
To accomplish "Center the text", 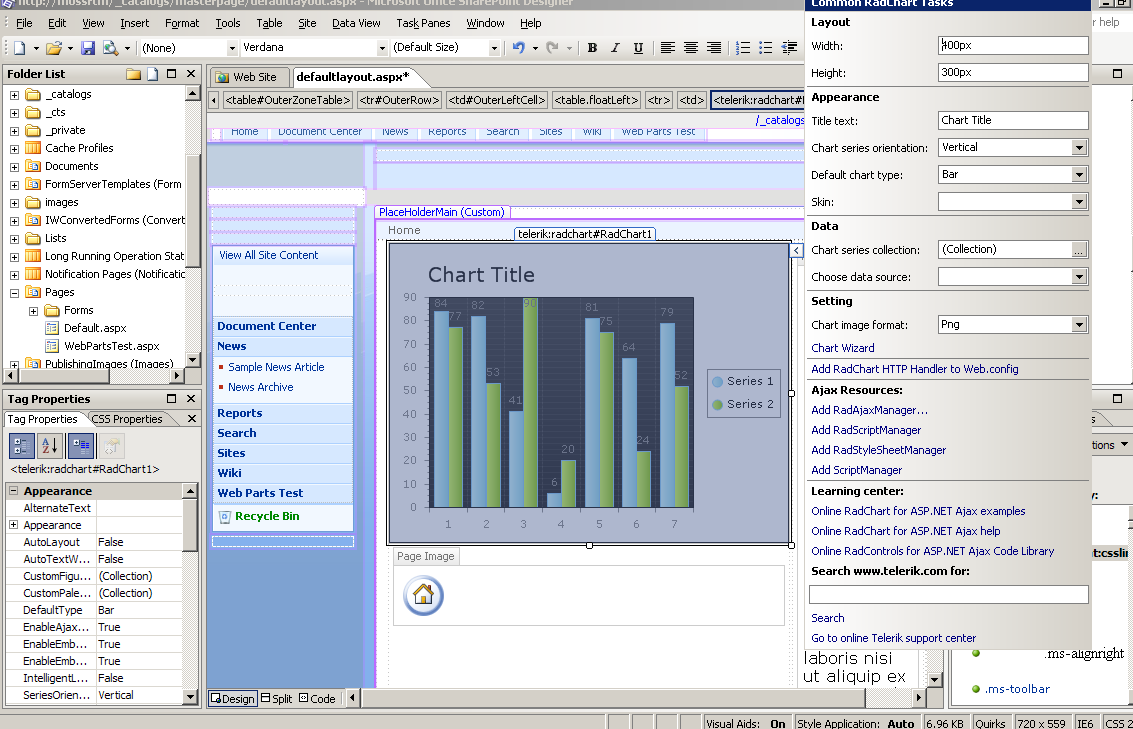I will point(691,48).
